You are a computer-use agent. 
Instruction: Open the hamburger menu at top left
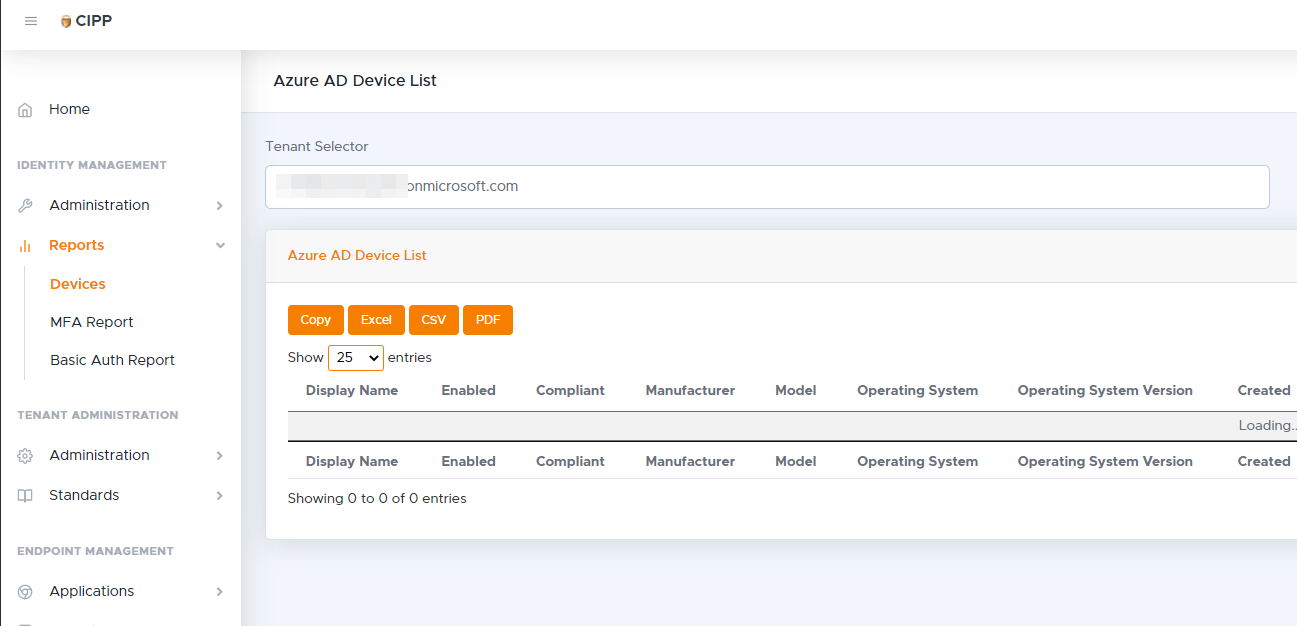click(31, 20)
